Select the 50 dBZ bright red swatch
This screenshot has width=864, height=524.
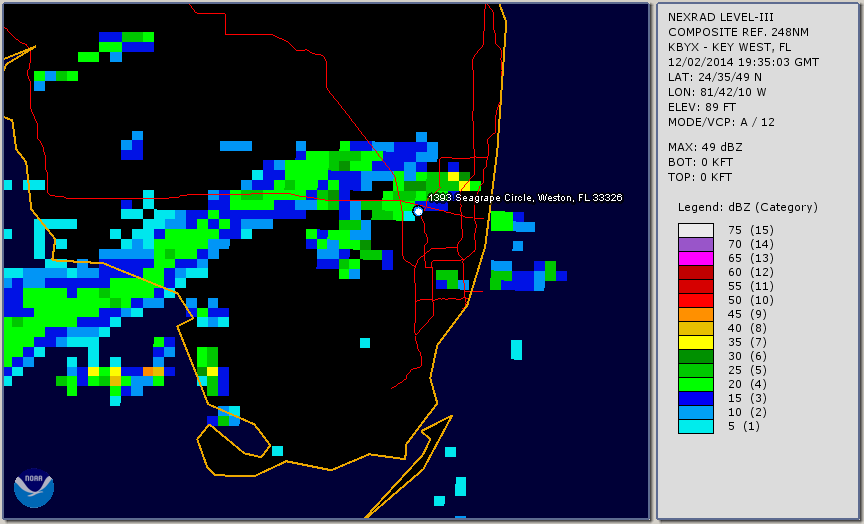tap(695, 300)
